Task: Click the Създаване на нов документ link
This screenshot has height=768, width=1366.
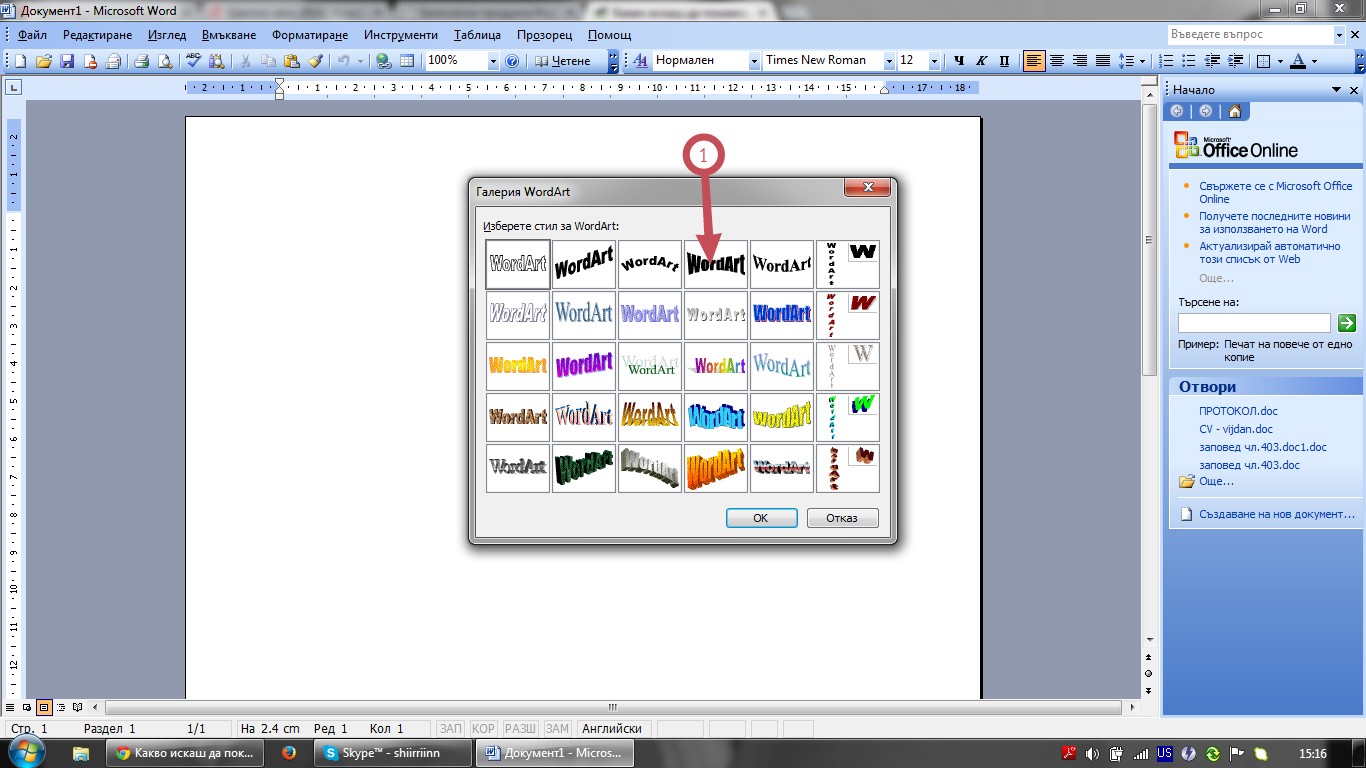Action: click(1276, 514)
